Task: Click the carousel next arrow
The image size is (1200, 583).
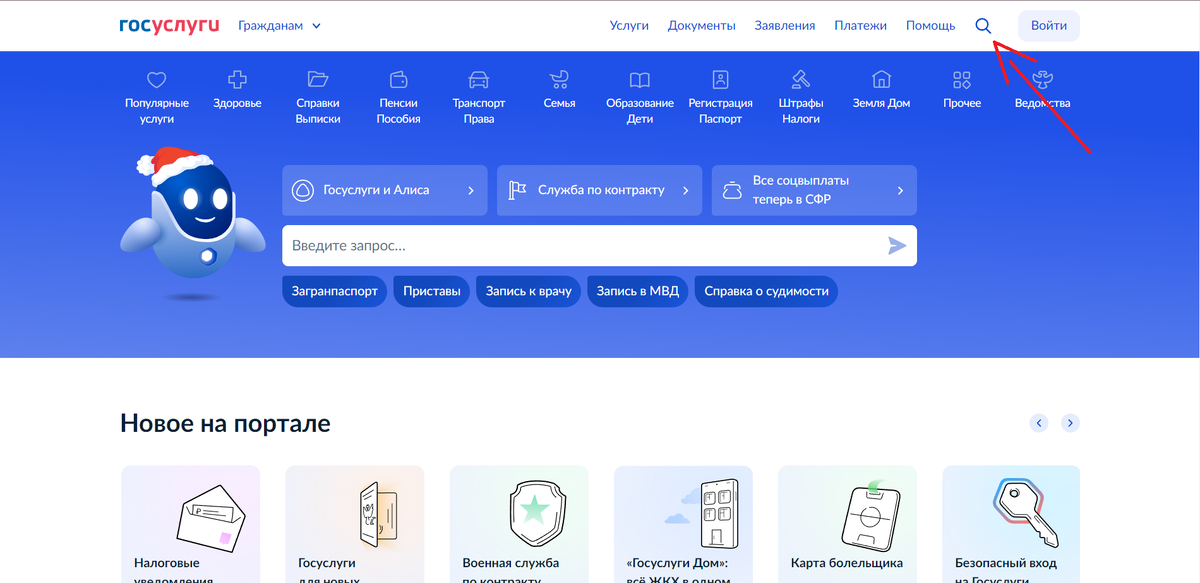Action: pyautogui.click(x=1070, y=422)
